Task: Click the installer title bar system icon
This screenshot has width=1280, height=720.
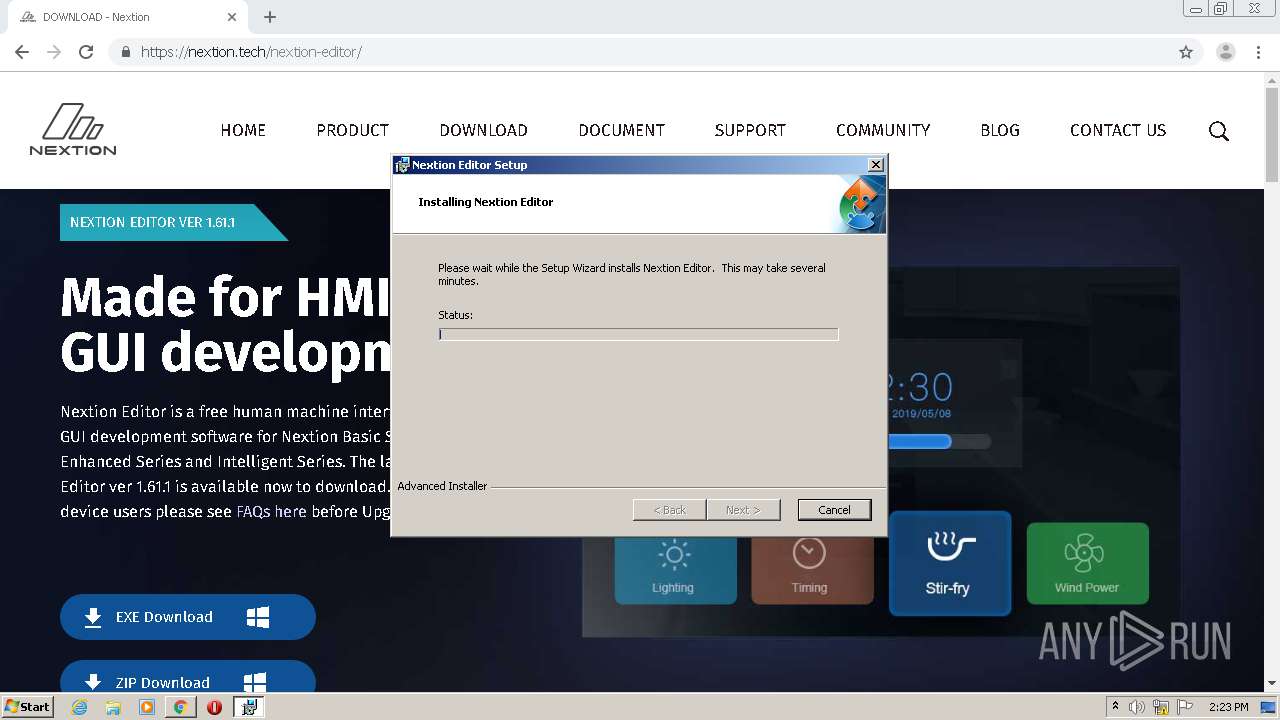Action: pyautogui.click(x=402, y=165)
